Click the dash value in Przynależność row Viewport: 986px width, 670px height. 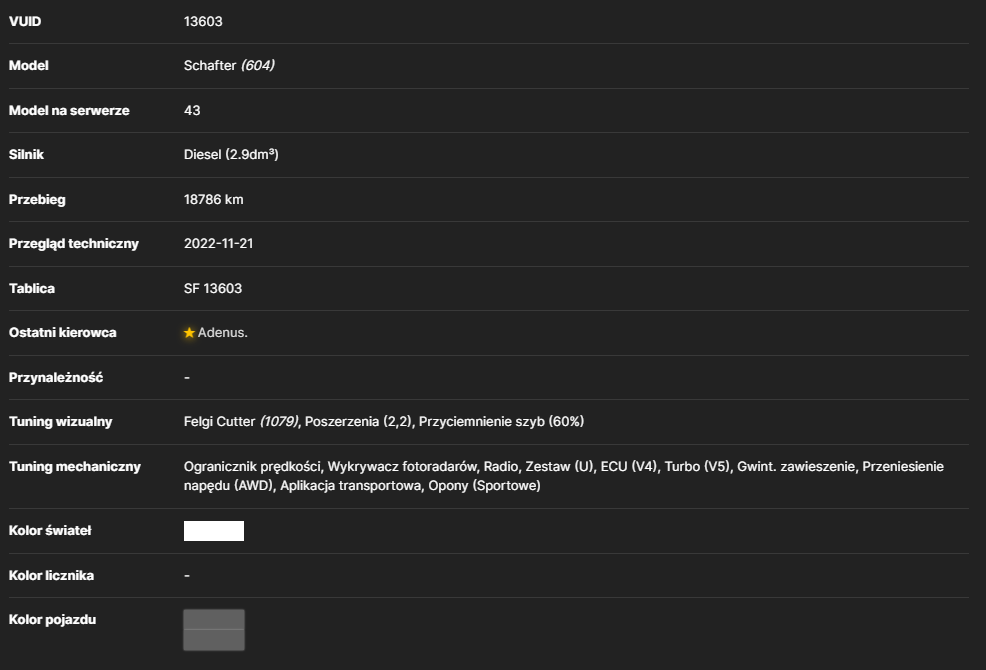coord(187,377)
